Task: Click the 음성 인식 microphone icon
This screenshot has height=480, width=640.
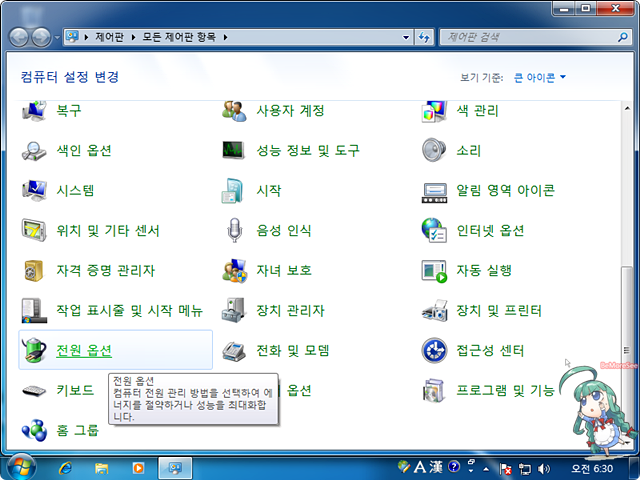Action: (x=235, y=230)
